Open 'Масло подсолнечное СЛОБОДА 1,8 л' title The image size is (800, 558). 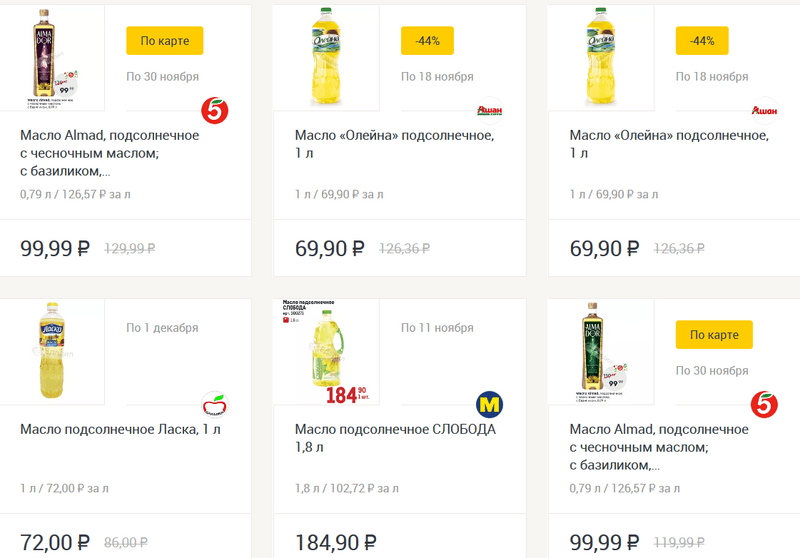click(x=395, y=438)
